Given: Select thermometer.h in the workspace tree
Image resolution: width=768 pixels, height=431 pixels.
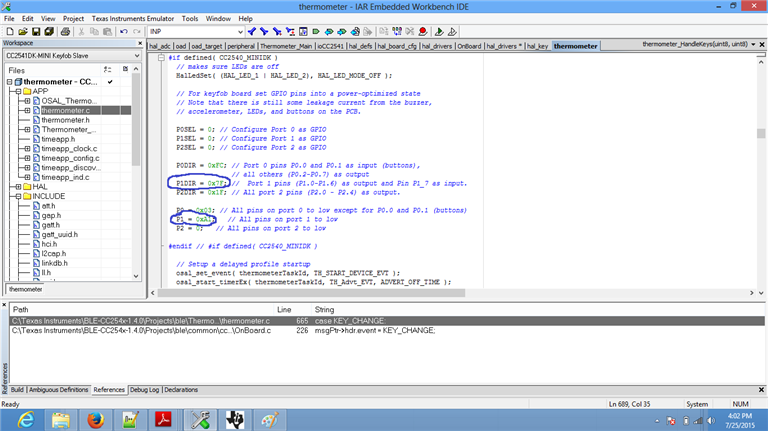Looking at the screenshot, I should 66,120.
